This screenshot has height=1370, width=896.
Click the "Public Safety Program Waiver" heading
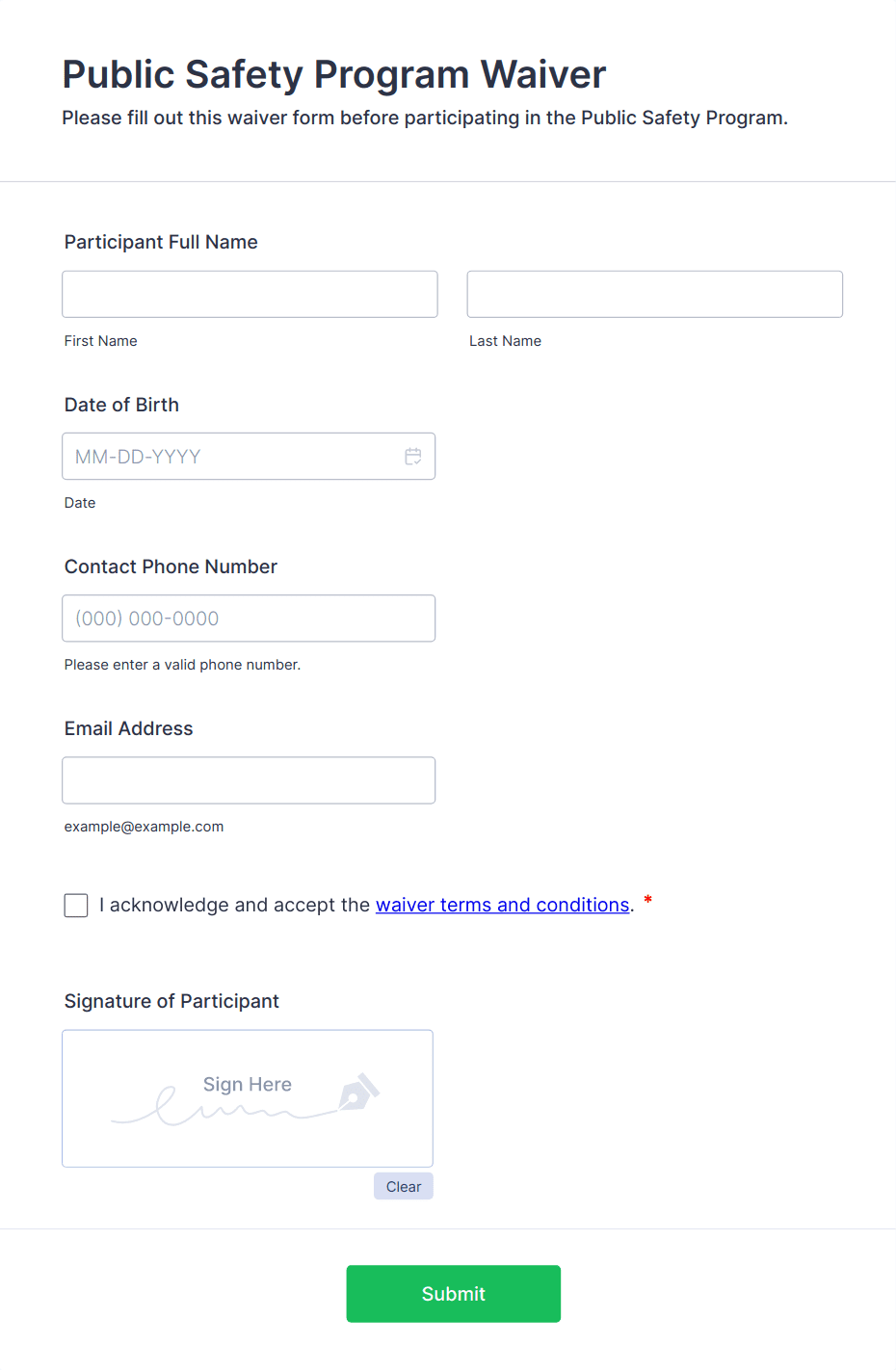click(x=334, y=74)
